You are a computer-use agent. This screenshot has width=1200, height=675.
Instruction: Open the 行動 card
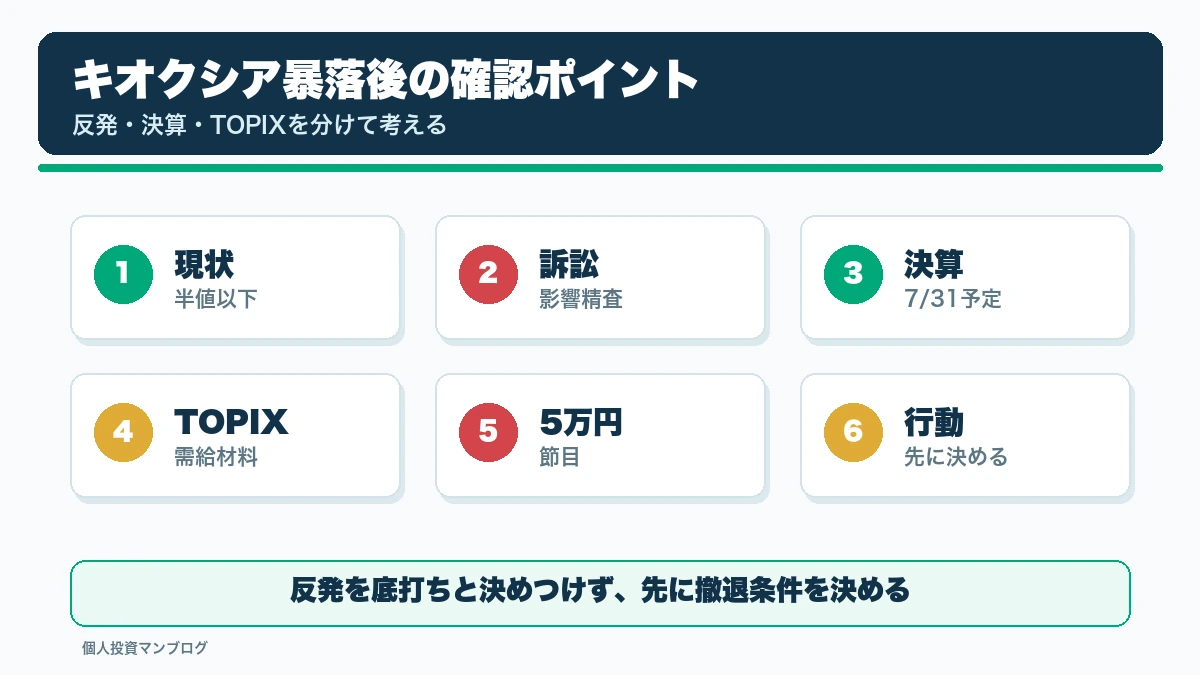point(965,435)
